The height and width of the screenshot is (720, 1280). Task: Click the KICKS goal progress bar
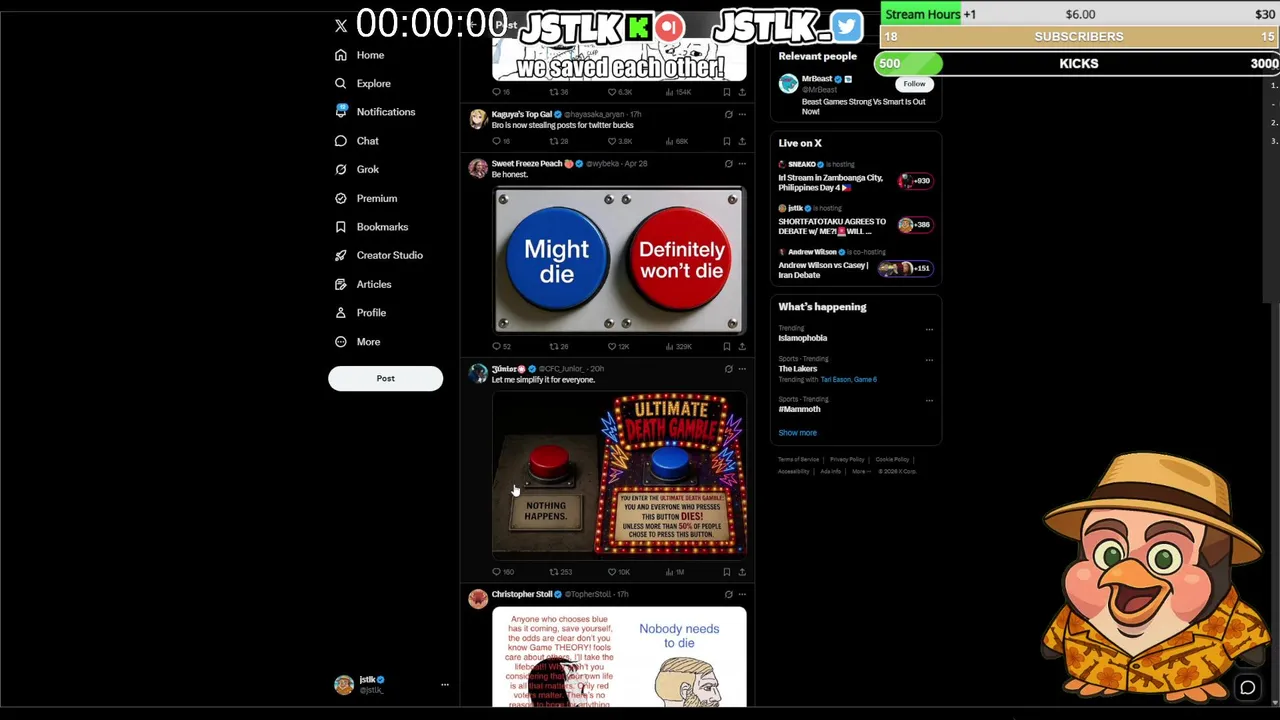[1078, 64]
